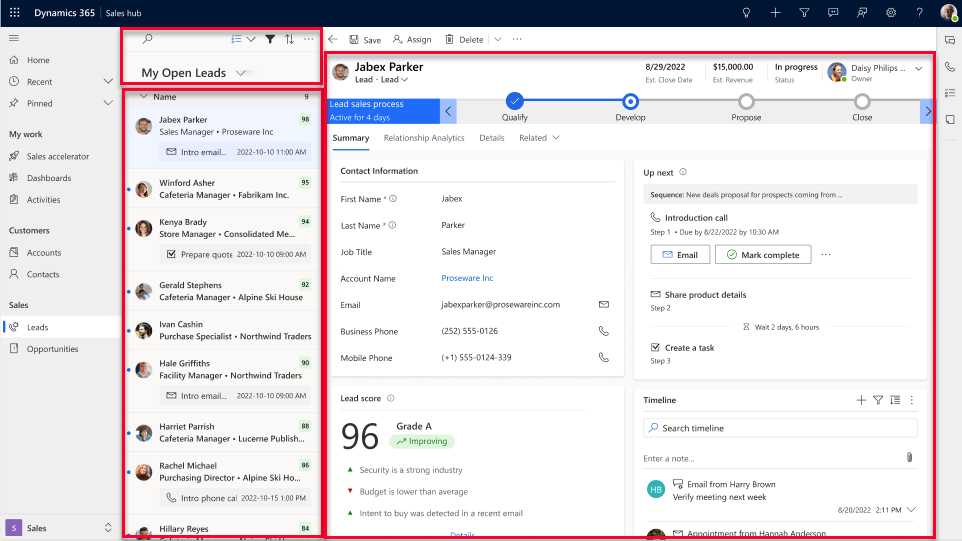
Task: Expand the header owner chevron
Action: (918, 69)
